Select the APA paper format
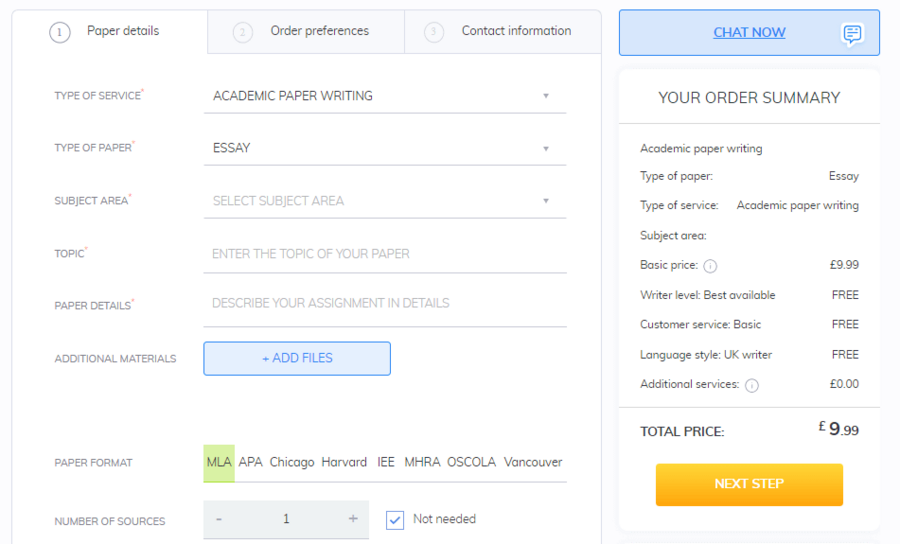900x544 pixels. 250,463
